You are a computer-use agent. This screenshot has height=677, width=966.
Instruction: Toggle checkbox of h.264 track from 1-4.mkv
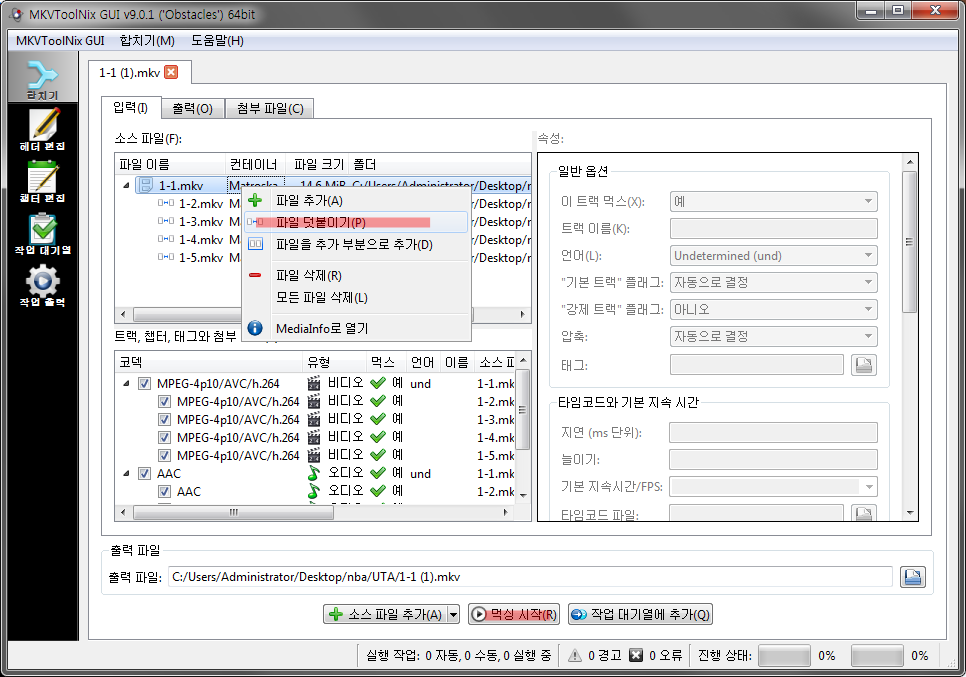click(x=164, y=437)
